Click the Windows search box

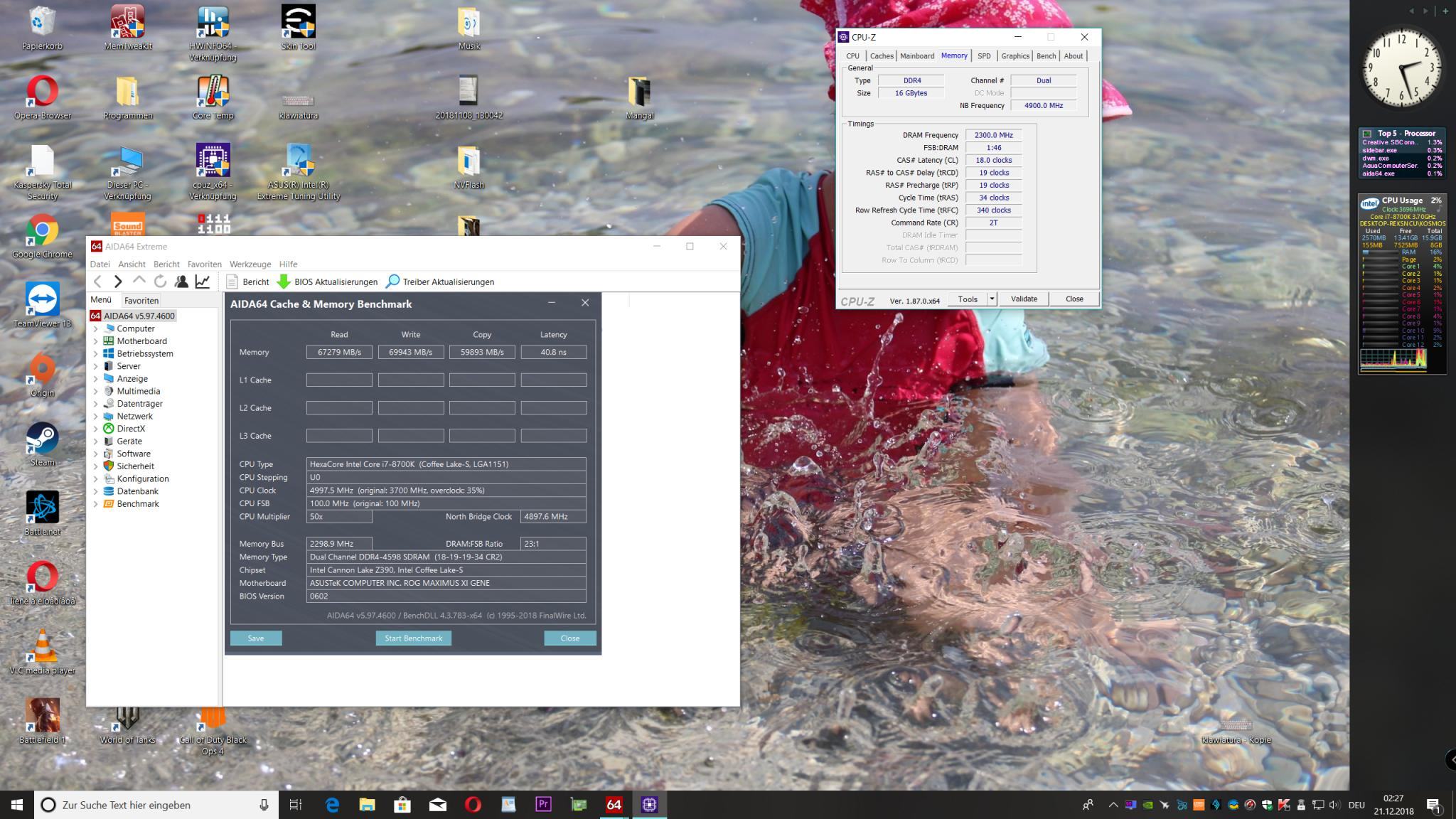coord(156,805)
